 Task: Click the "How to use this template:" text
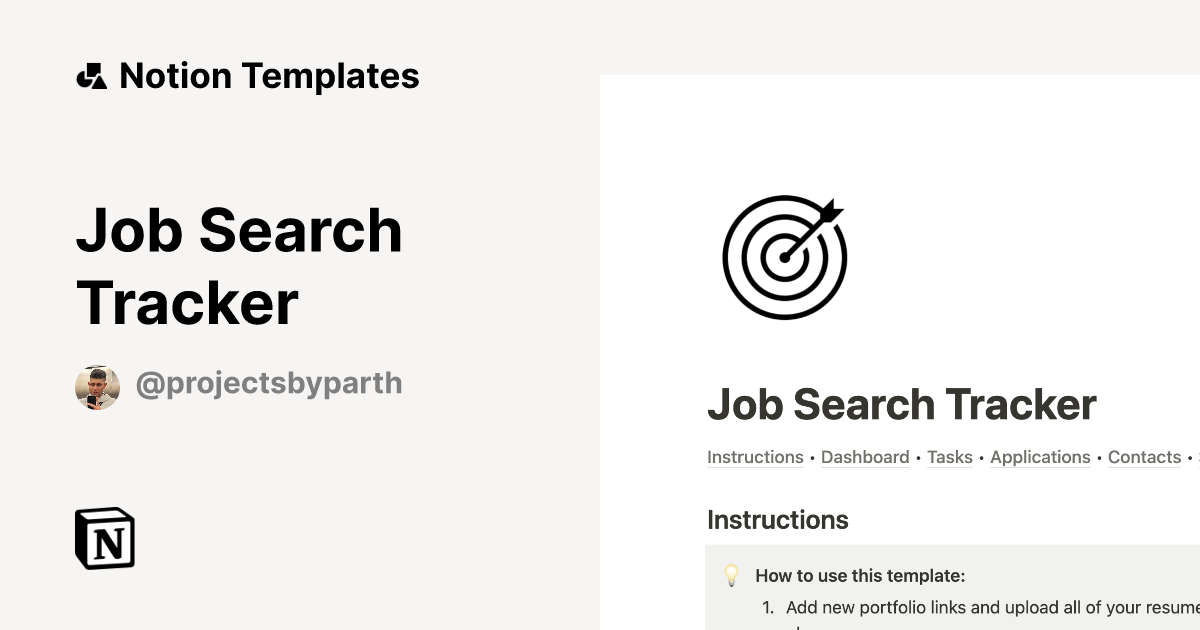click(x=860, y=575)
